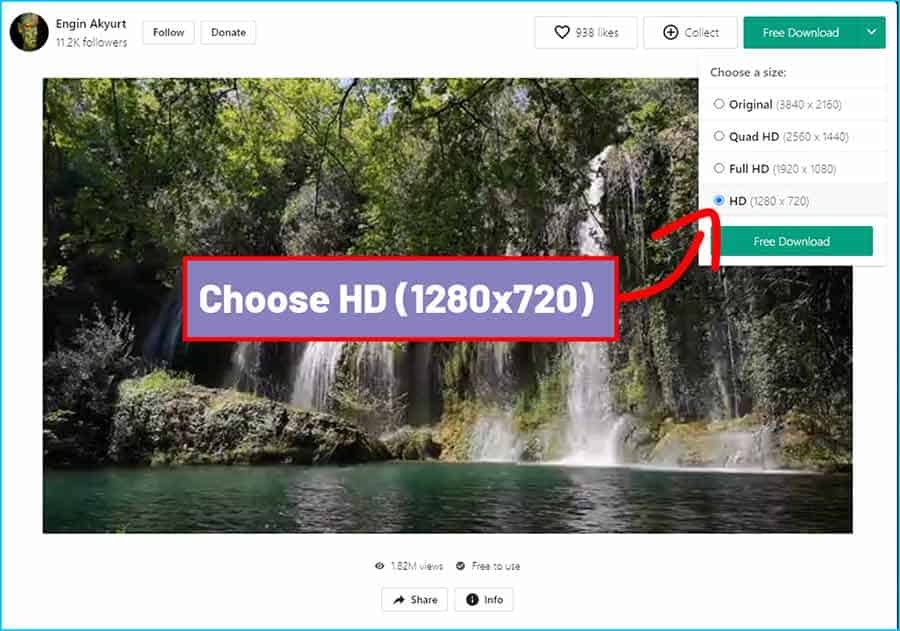Click the 11.2K followers text
Image resolution: width=900 pixels, height=631 pixels.
tap(91, 42)
